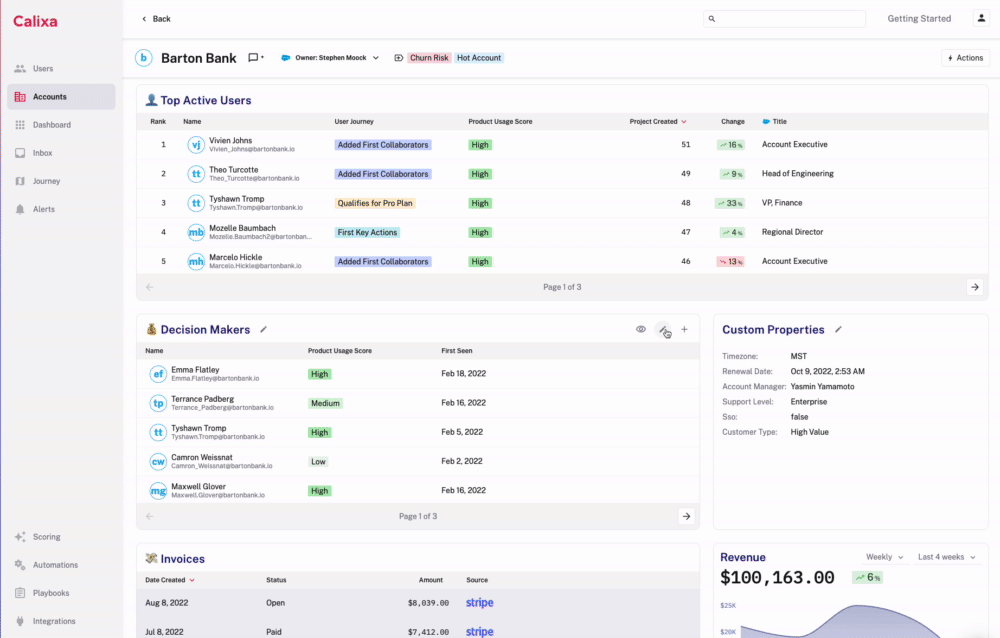Go to Dashboard in sidebar
Screen dimensions: 1000x638
click(50, 125)
